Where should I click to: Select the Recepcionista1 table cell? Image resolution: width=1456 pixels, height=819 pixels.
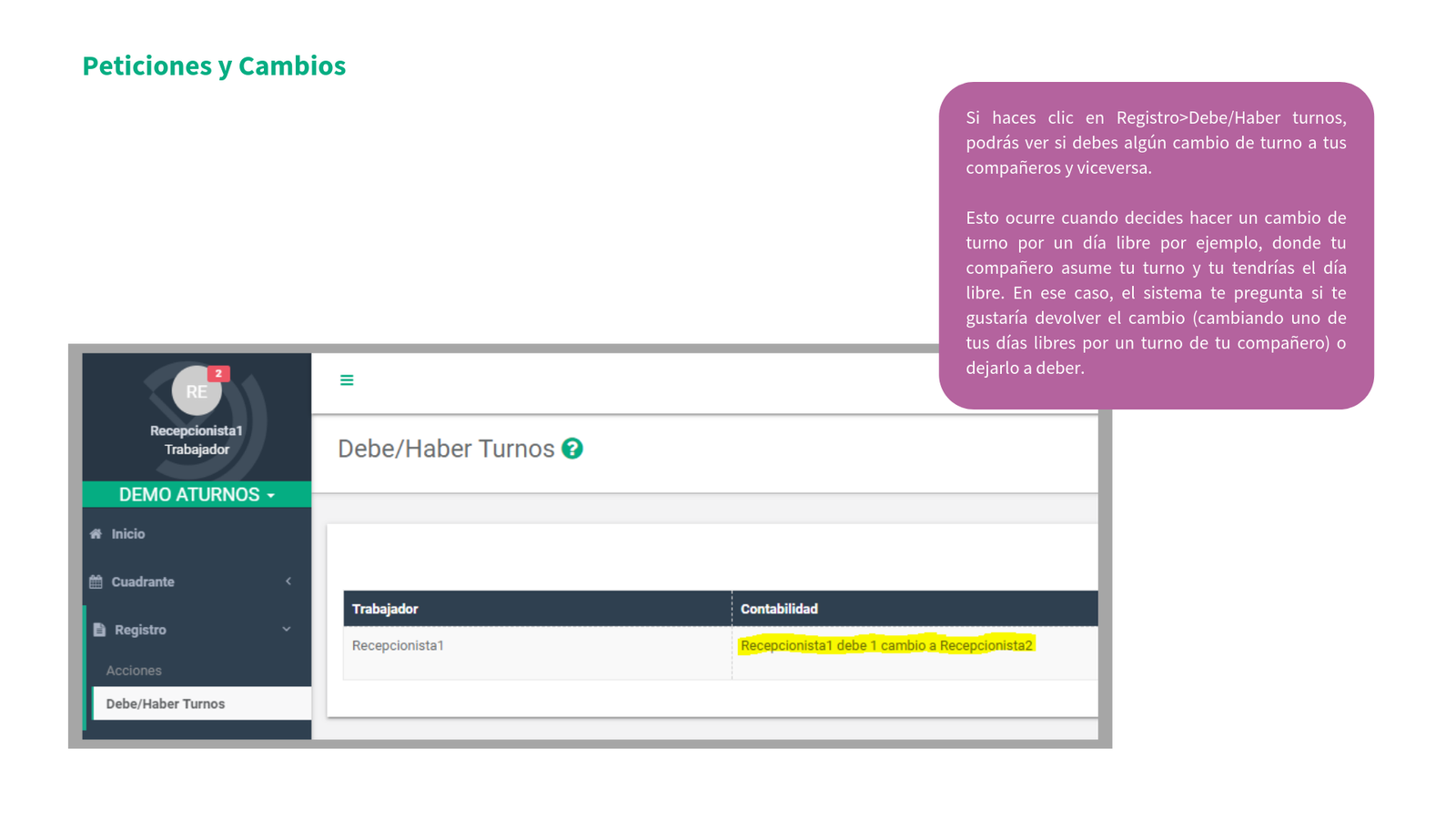(398, 645)
